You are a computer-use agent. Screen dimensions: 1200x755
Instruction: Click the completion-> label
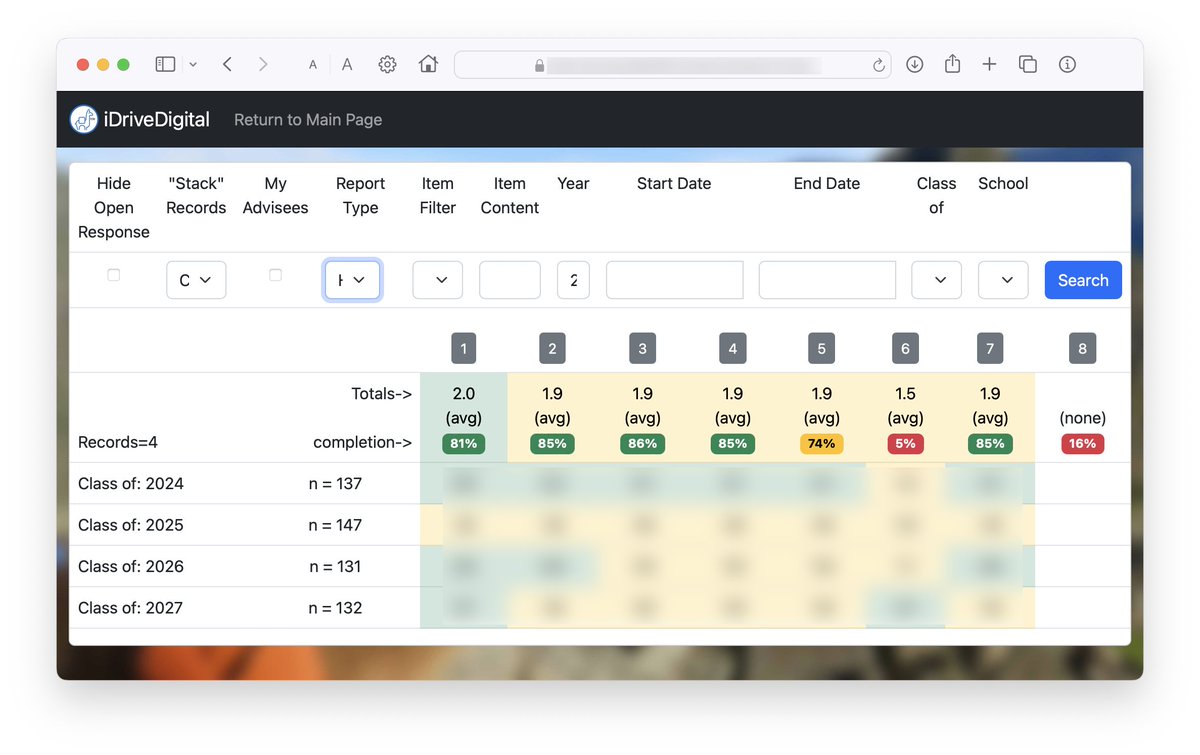(x=362, y=442)
